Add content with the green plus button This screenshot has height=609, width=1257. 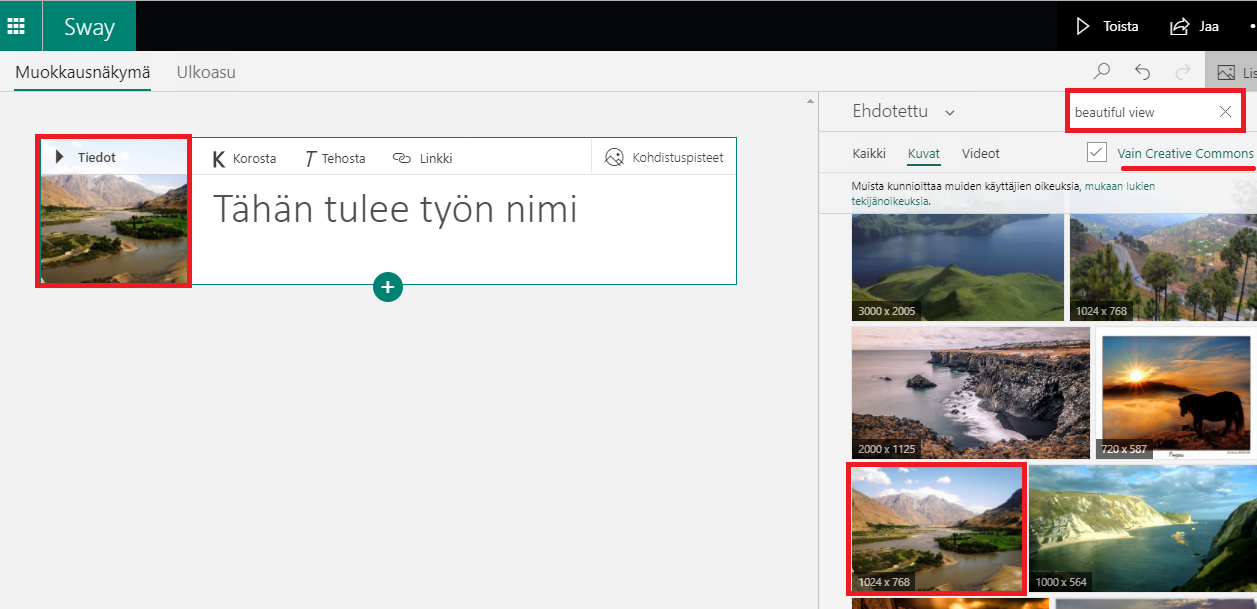(388, 287)
